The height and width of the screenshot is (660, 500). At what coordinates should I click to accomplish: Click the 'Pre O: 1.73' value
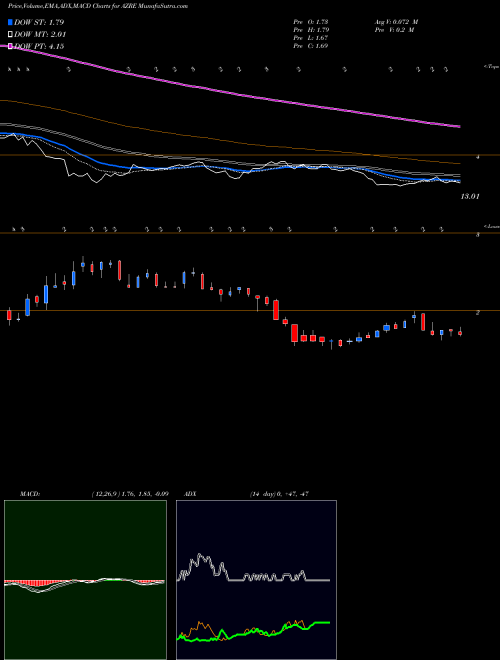pos(311,22)
